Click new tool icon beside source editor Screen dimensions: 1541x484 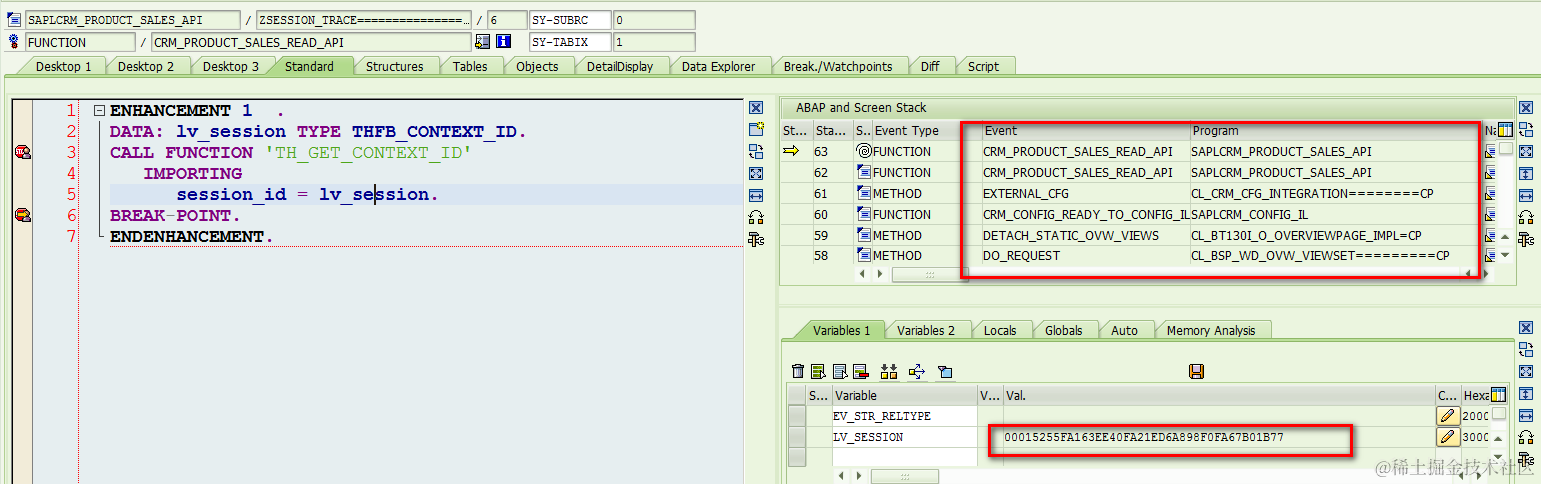tap(756, 130)
